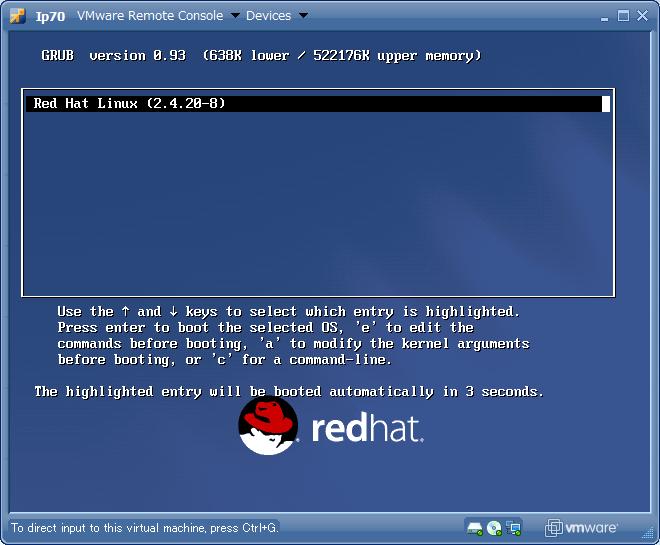Viewport: 660px width, 545px height.
Task: Maximize the Remote Console window
Action: (x=623, y=16)
